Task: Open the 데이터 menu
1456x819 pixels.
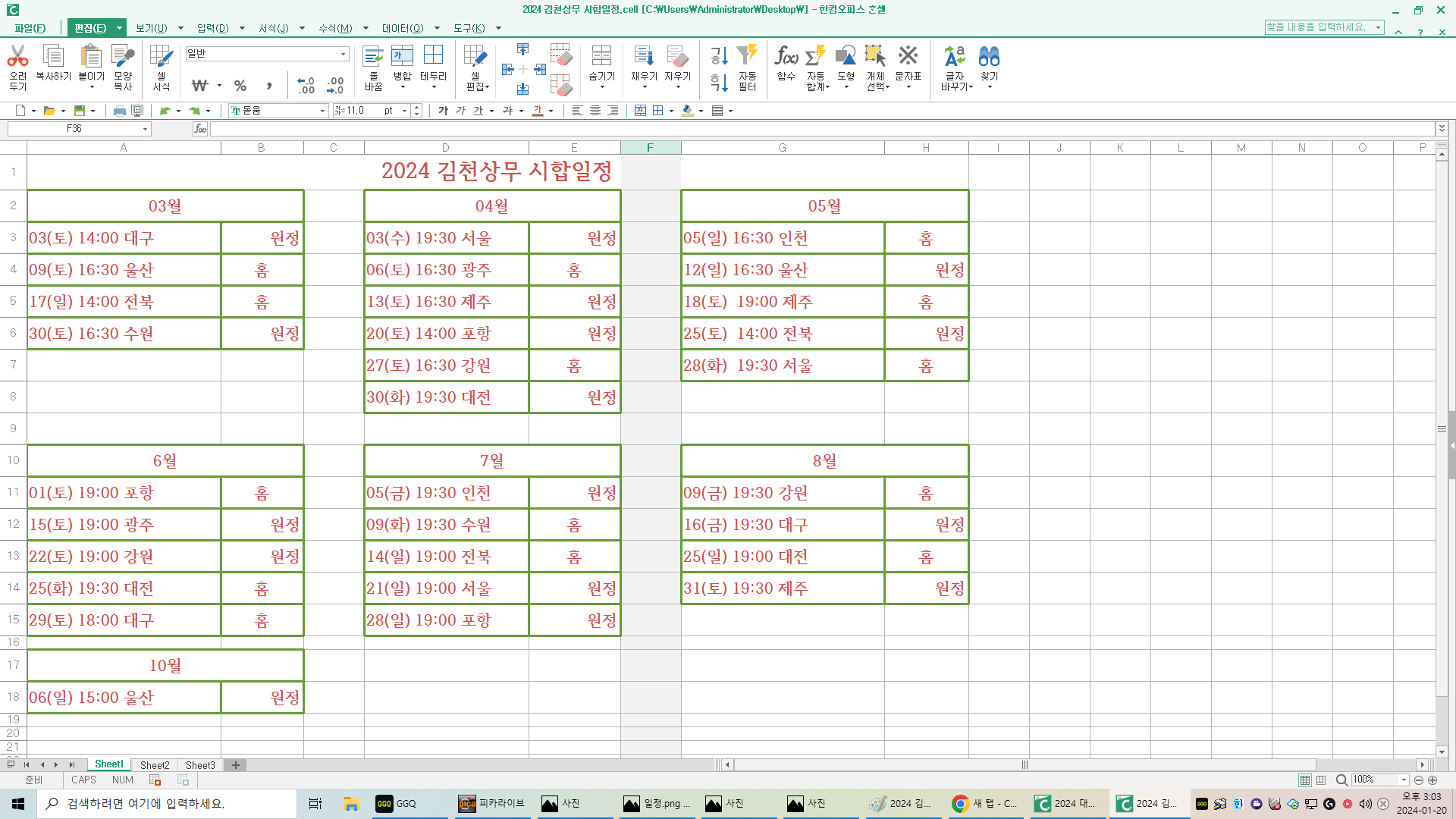Action: (x=403, y=28)
